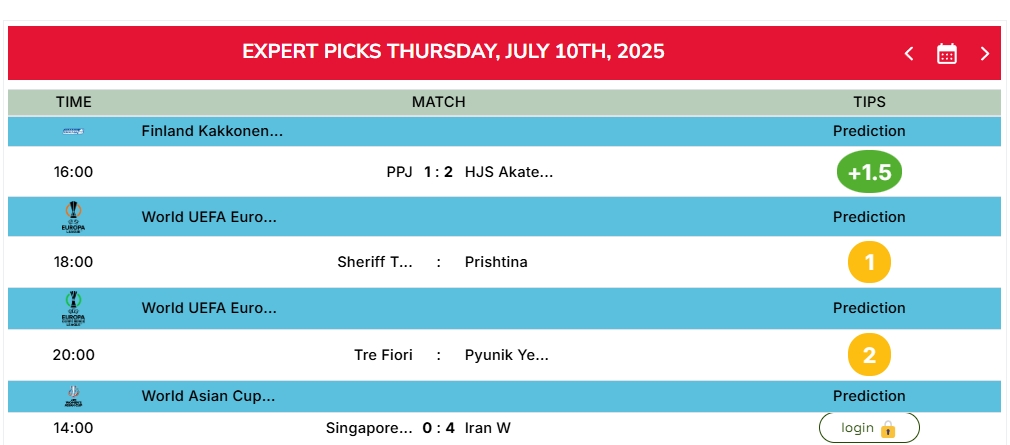Open Sheriff T... team link
Screen dimensions: 1010x445
click(375, 262)
